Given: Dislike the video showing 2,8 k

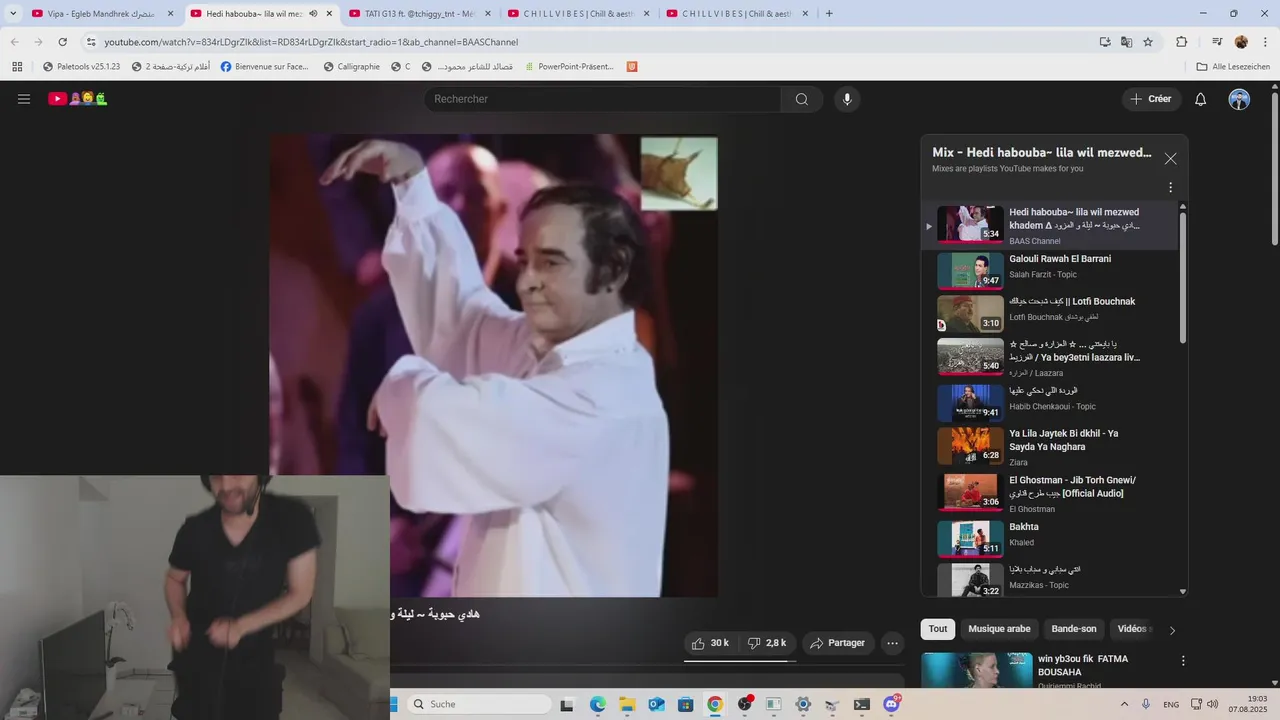Looking at the screenshot, I should (767, 643).
